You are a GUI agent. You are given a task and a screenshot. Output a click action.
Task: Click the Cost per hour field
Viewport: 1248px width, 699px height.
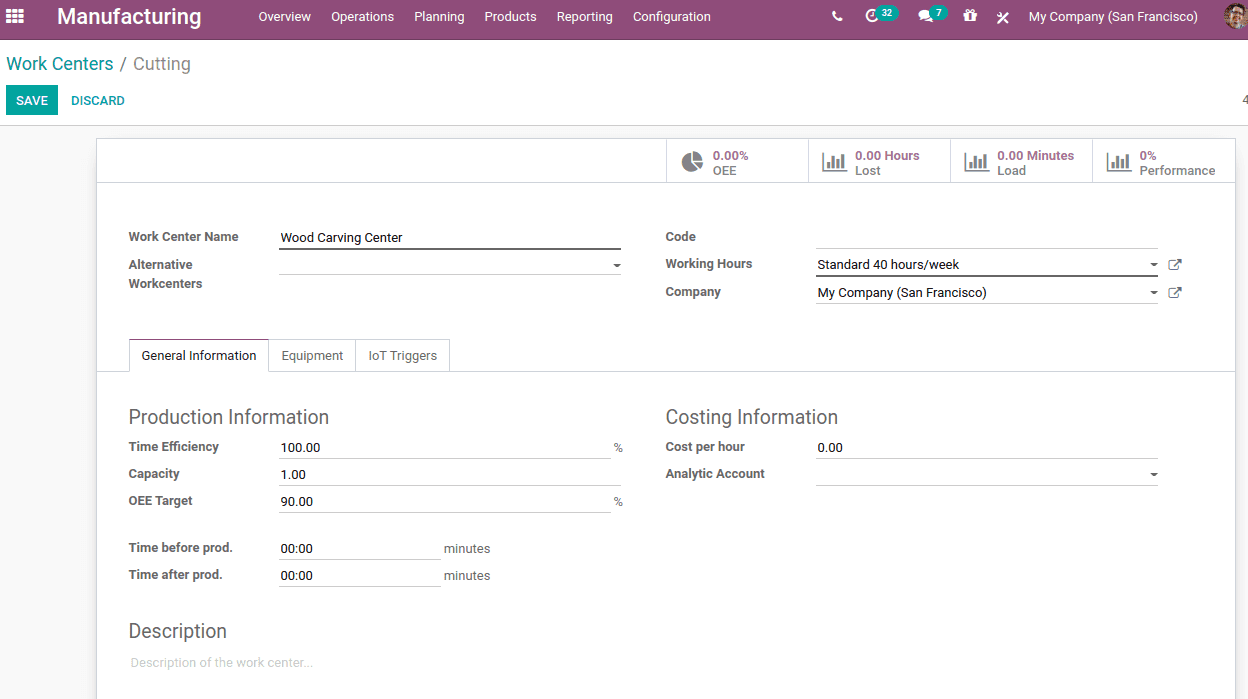point(987,448)
